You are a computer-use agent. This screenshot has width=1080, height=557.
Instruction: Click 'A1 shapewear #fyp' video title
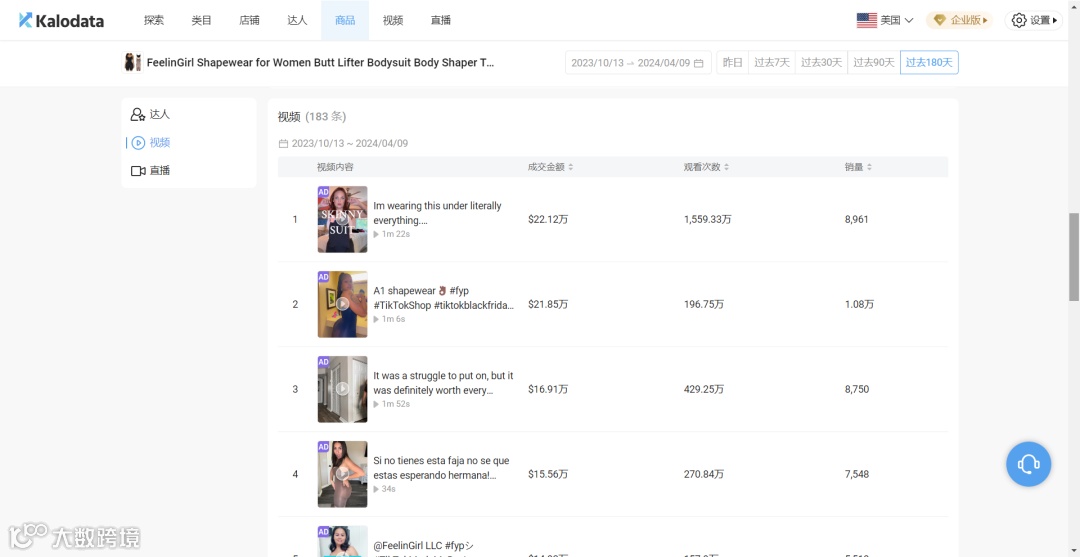444,298
